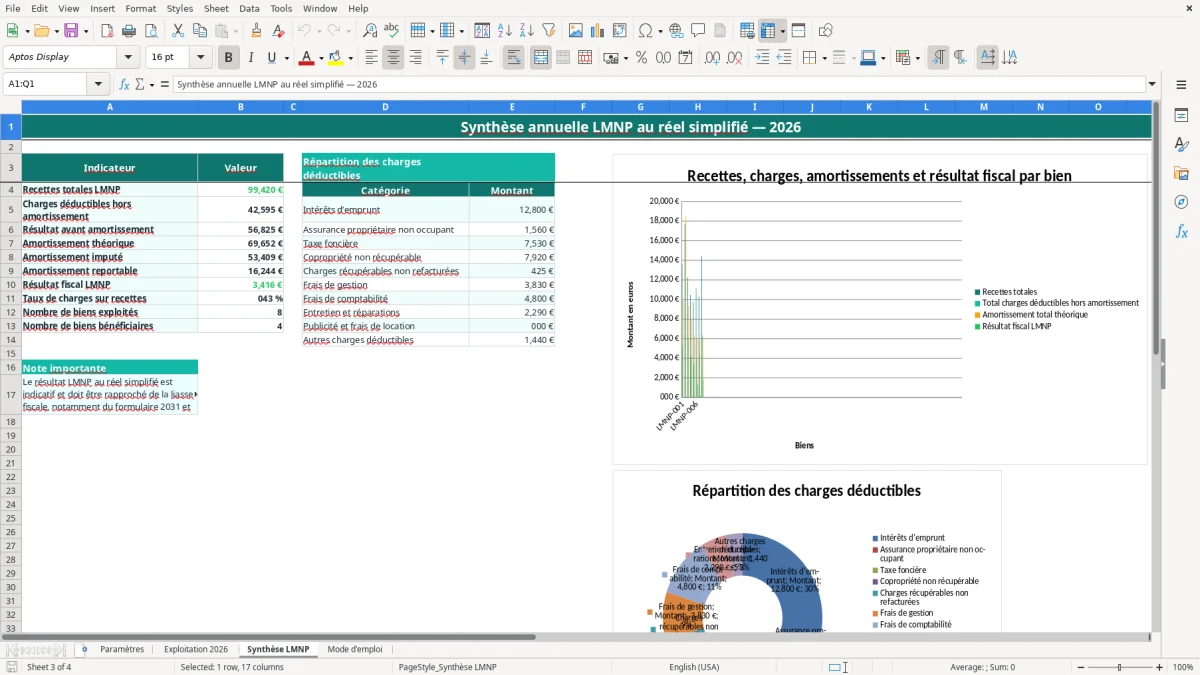Click the Save document icon
The image size is (1200, 675).
[70, 31]
